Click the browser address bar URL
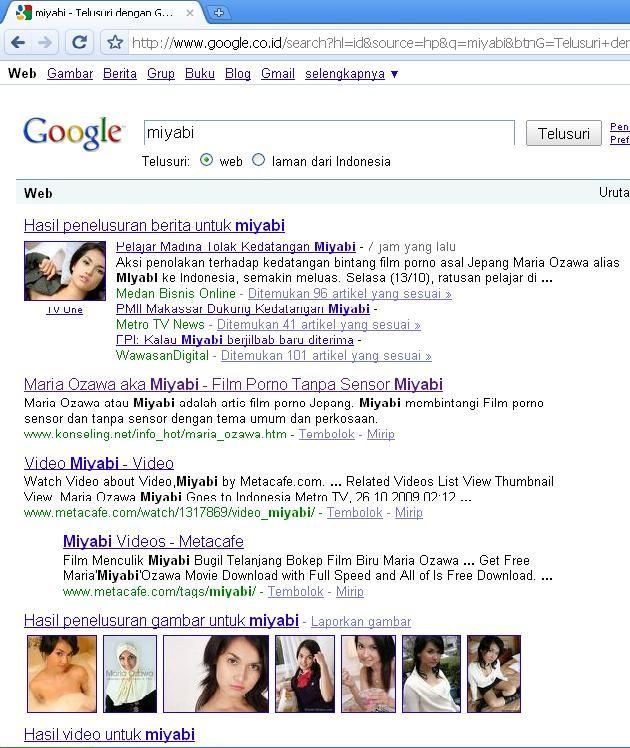Viewport: 630px width, 748px height. [x=380, y=43]
